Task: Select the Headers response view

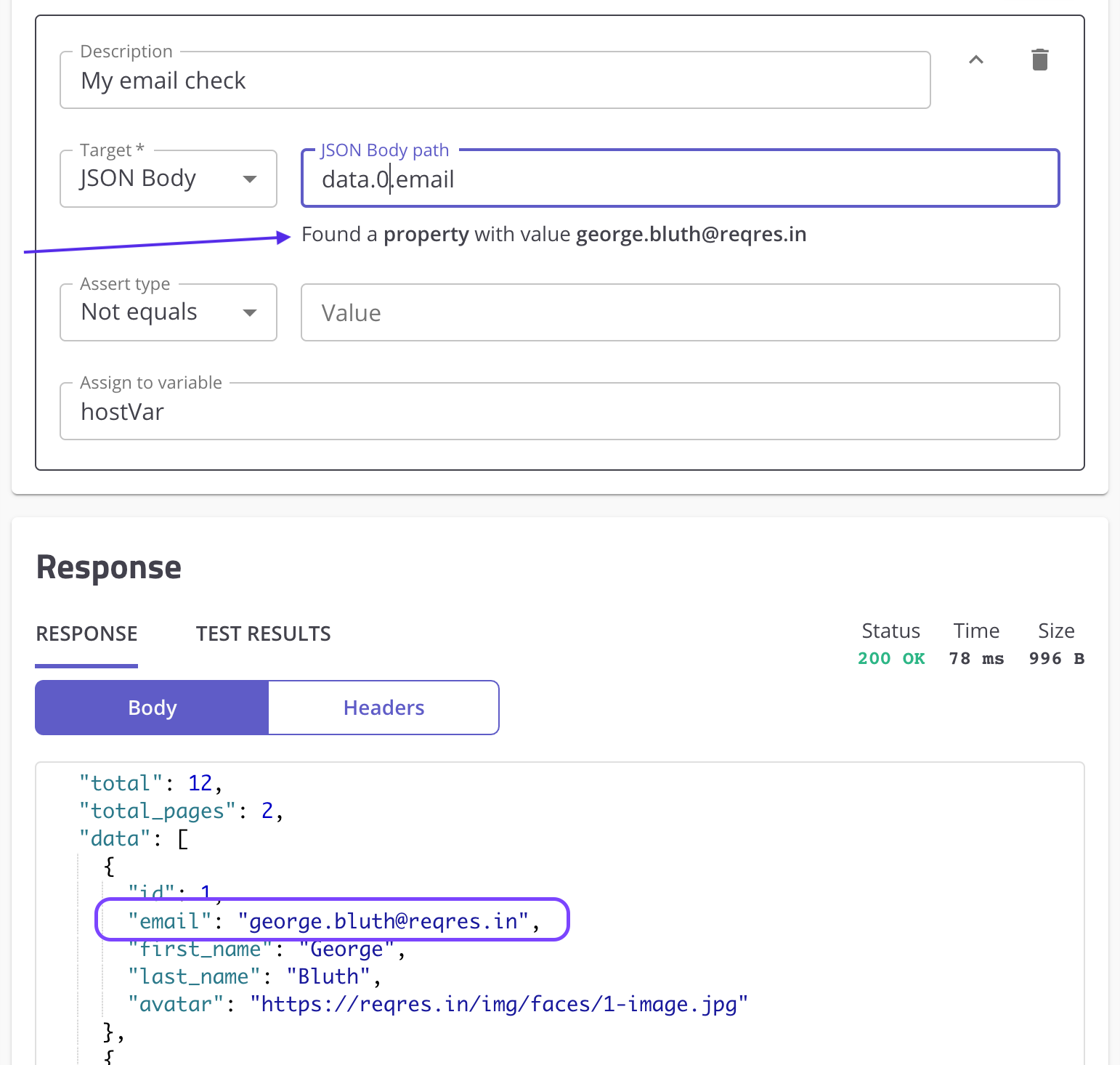Action: 384,708
